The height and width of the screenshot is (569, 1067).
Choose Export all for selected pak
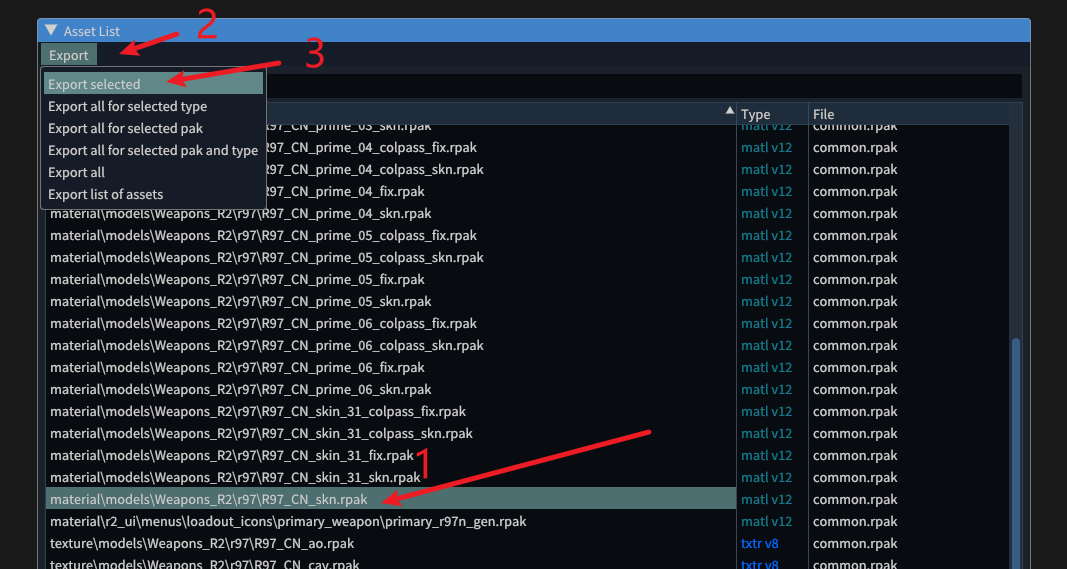point(125,128)
